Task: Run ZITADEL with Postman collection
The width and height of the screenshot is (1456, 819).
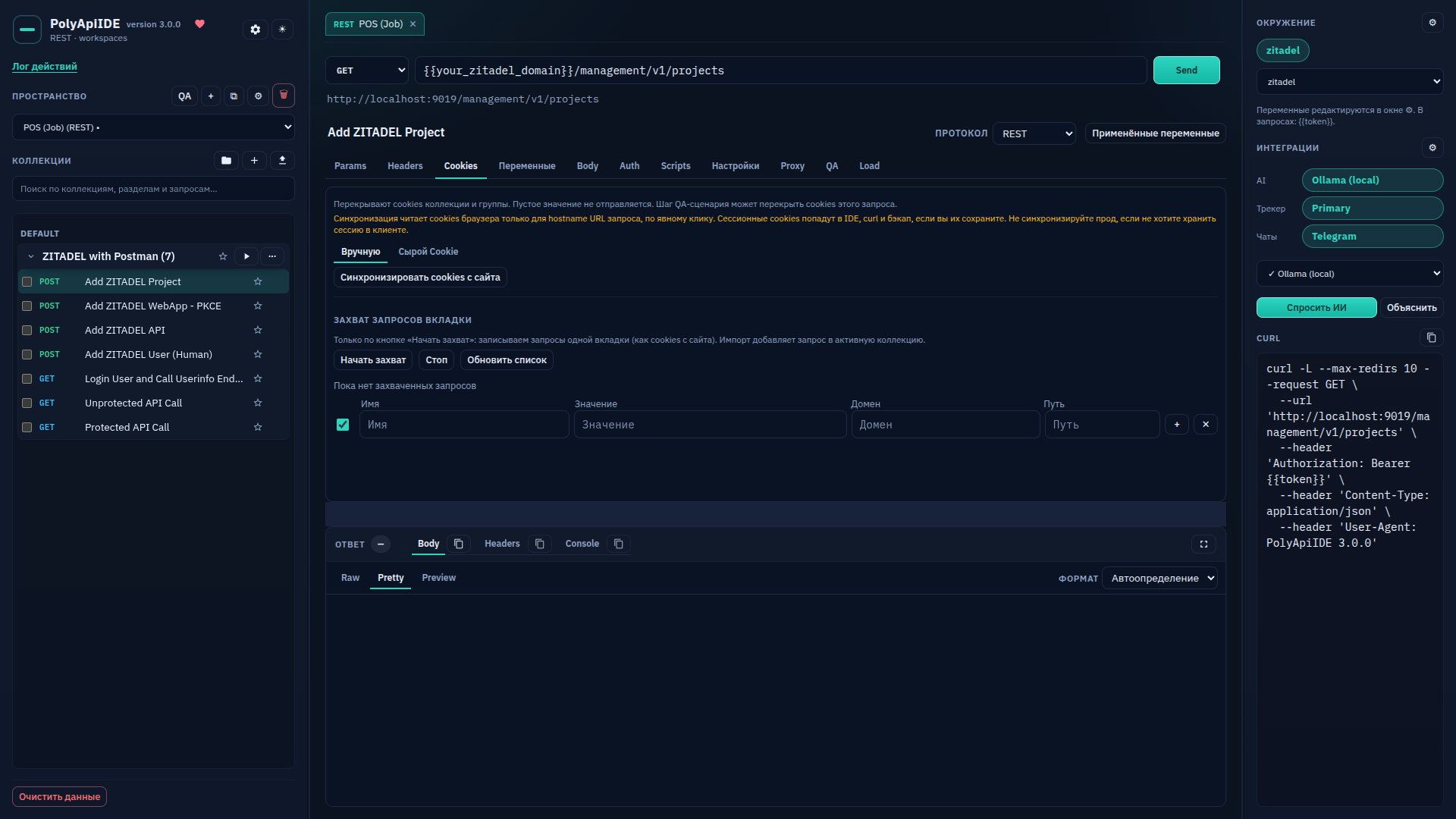Action: [x=246, y=256]
